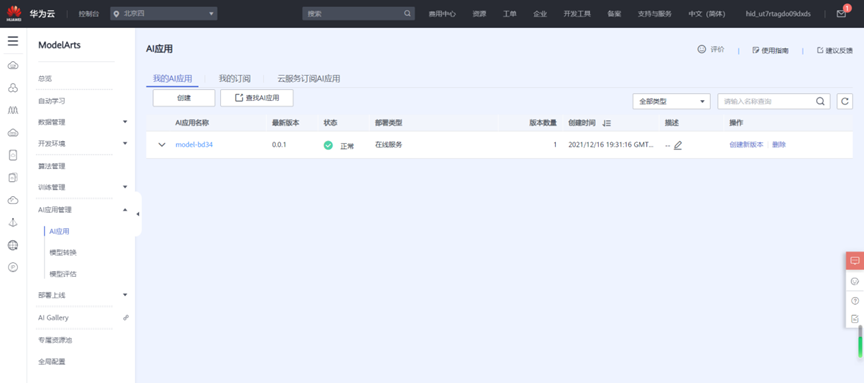Image resolution: width=864 pixels, height=383 pixels.
Task: Open the 北京四 region dropdown
Action: click(x=164, y=13)
